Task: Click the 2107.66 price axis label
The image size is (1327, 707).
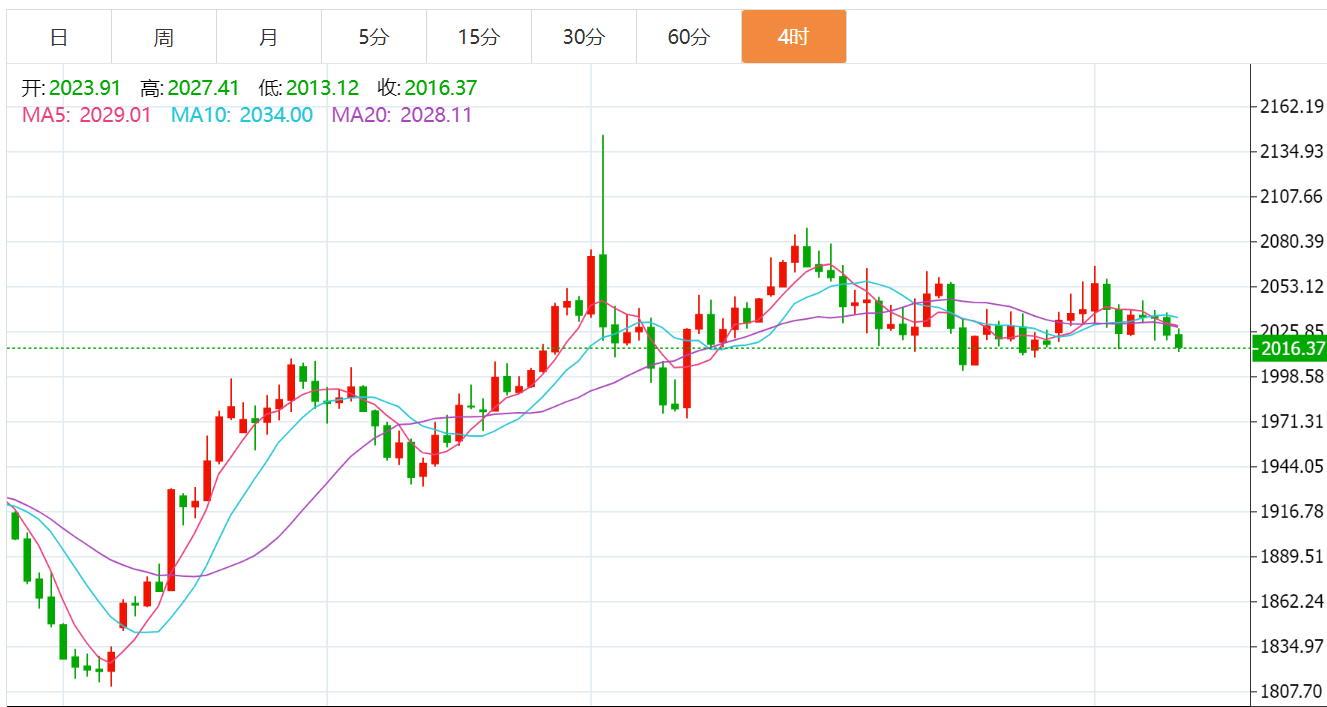Action: (x=1292, y=197)
